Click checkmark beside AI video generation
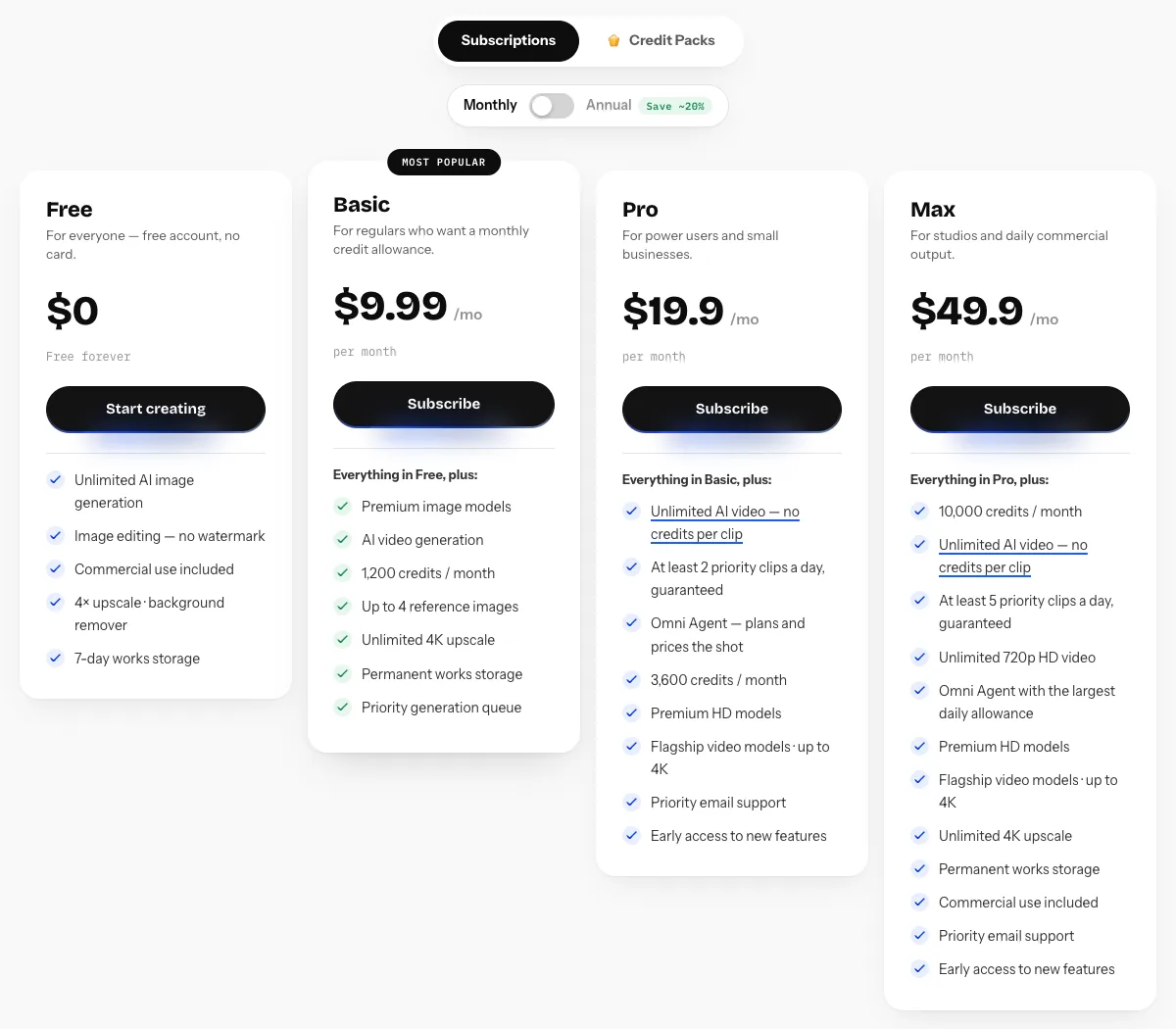This screenshot has height=1029, width=1176. 343,540
